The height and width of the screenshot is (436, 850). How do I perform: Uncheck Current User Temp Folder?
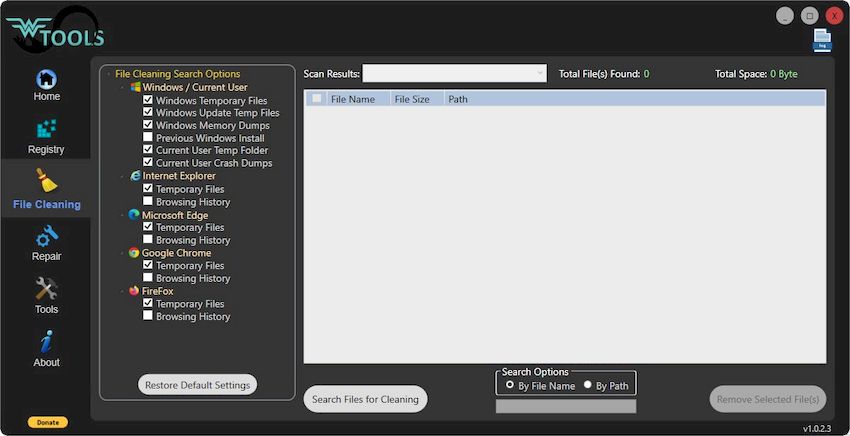(147, 150)
